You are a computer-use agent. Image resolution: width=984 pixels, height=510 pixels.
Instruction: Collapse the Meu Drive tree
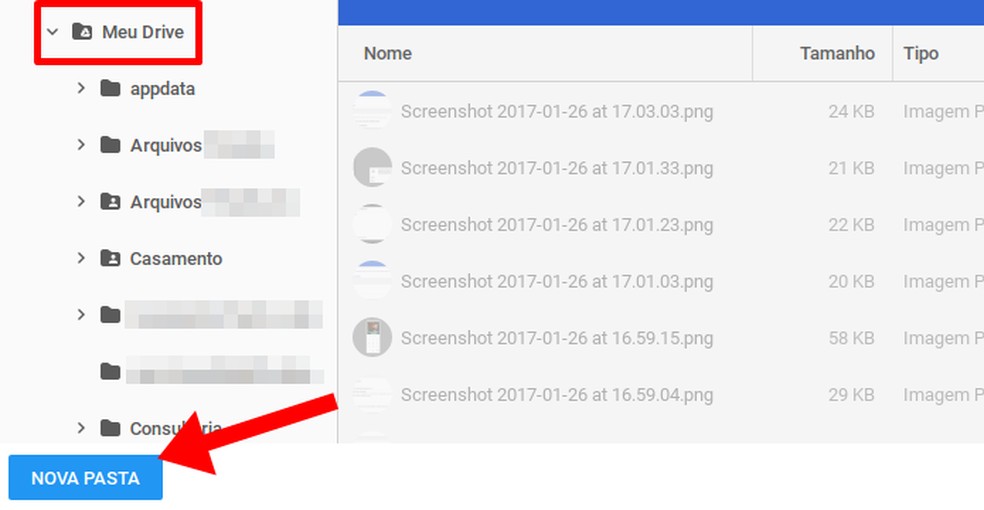pos(53,32)
